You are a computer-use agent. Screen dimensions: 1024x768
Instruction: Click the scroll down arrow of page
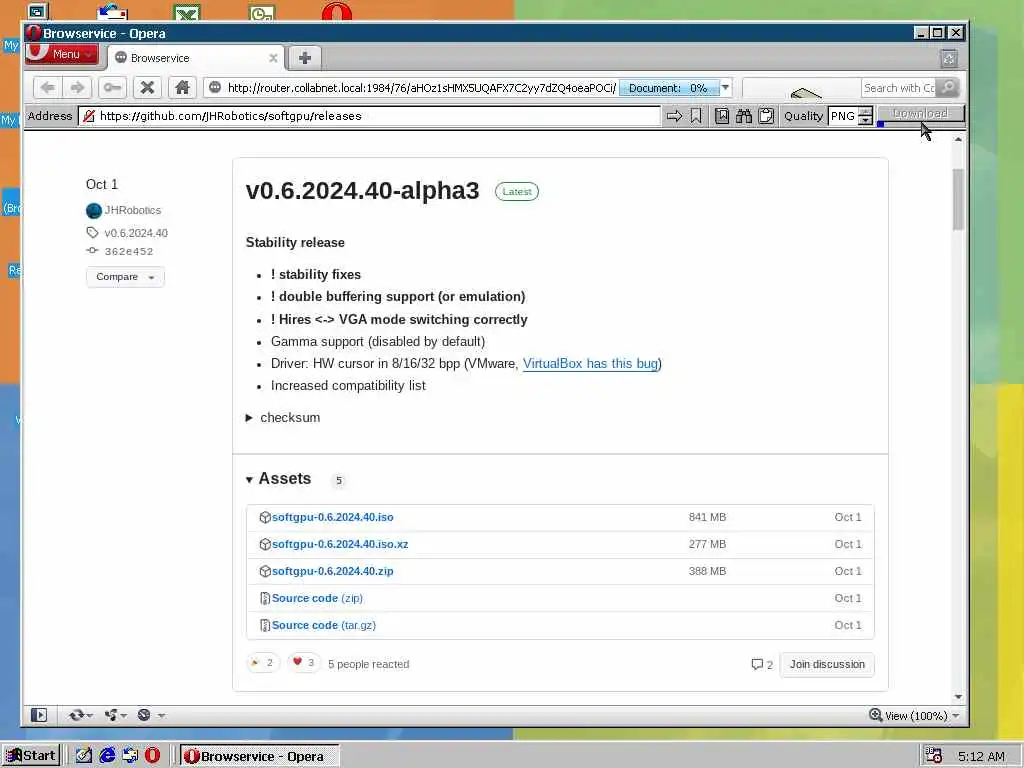pyautogui.click(x=957, y=697)
